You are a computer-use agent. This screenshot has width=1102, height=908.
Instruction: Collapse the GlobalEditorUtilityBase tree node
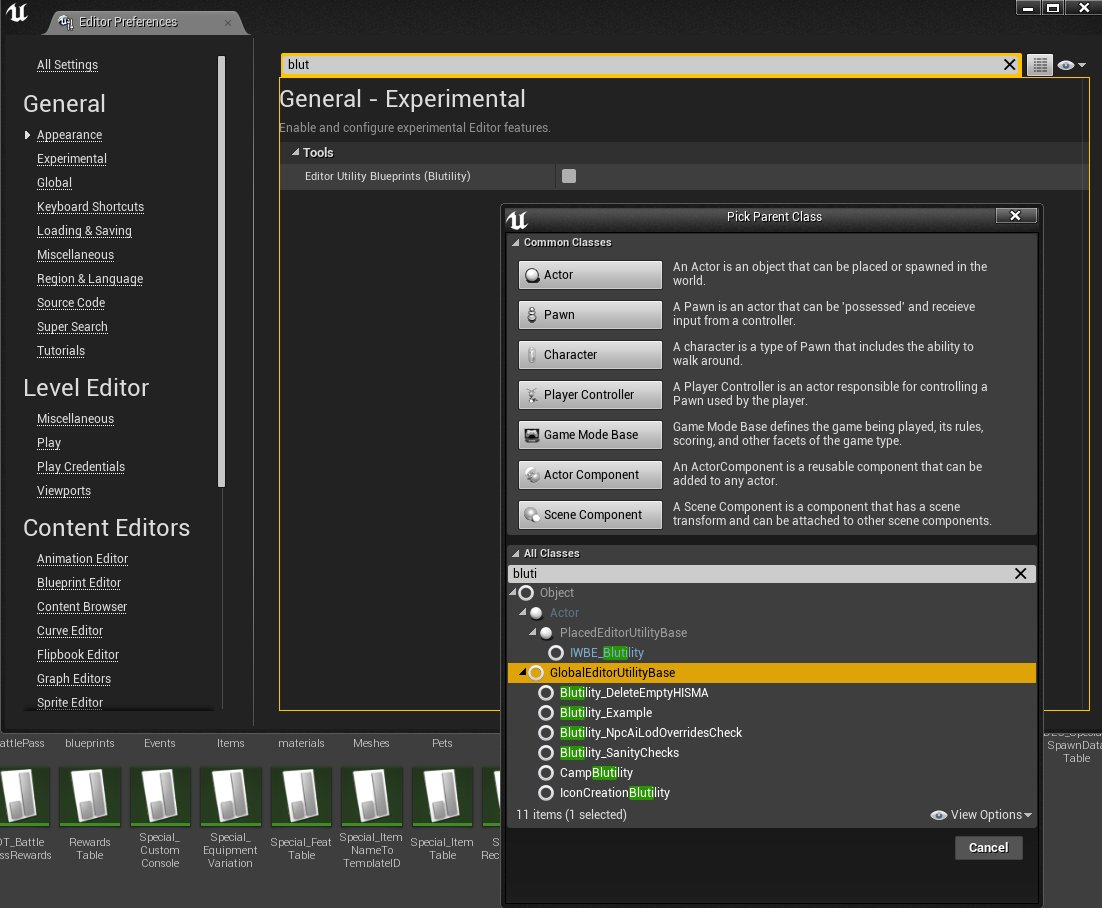tap(521, 673)
